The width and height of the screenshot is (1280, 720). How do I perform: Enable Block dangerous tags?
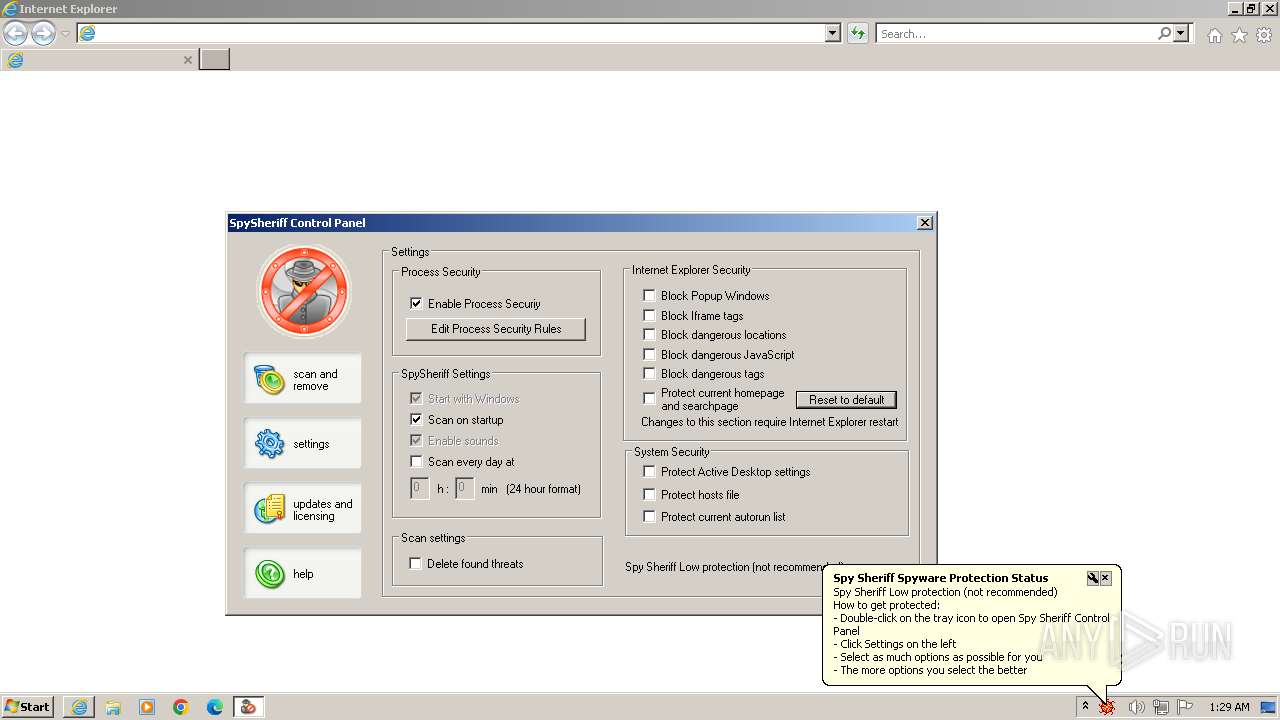[649, 373]
